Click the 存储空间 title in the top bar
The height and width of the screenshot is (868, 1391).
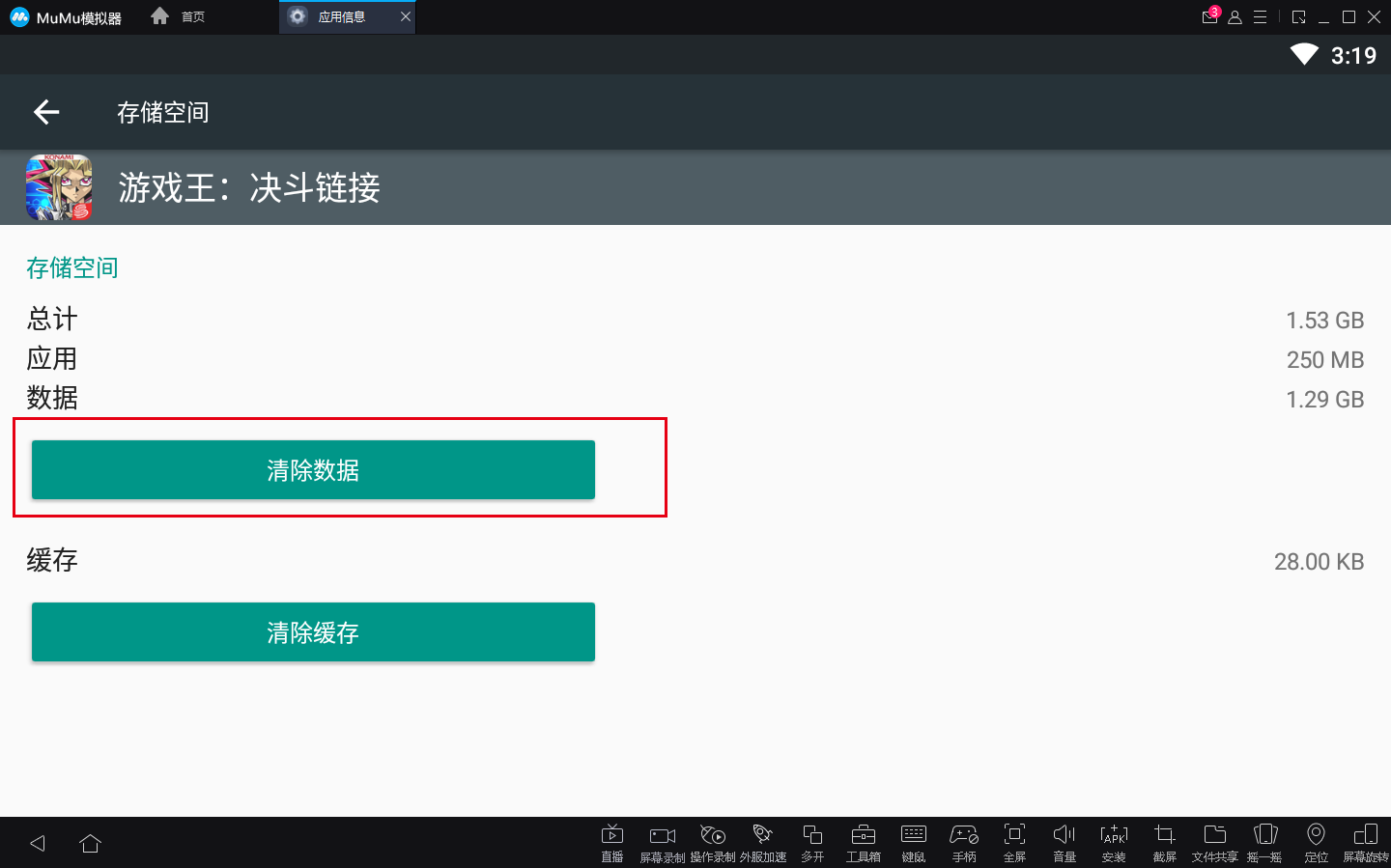click(x=163, y=112)
